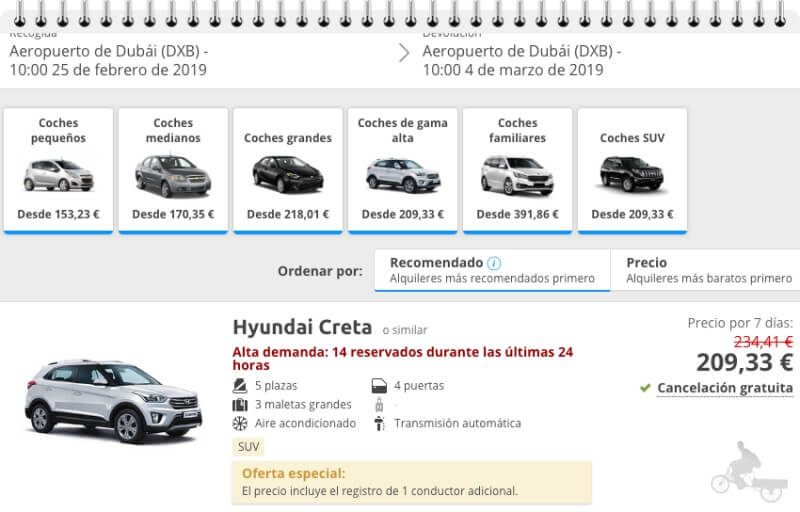The width and height of the screenshot is (800, 512).
Task: Select the Coches grandes category card
Action: tap(288, 170)
